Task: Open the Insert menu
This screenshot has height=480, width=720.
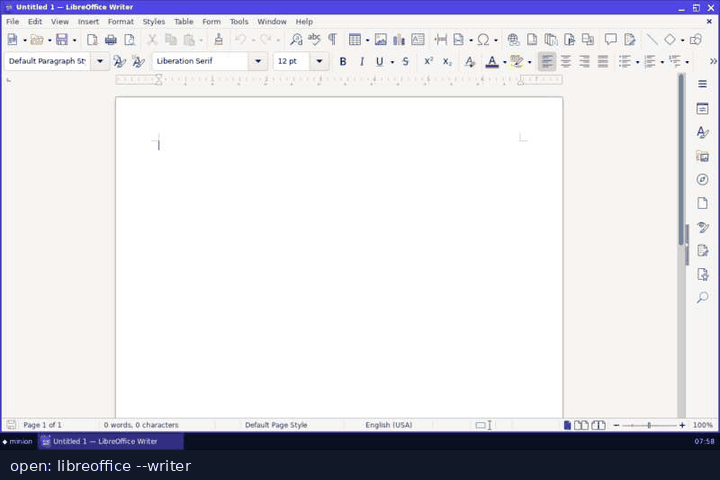Action: [88, 22]
